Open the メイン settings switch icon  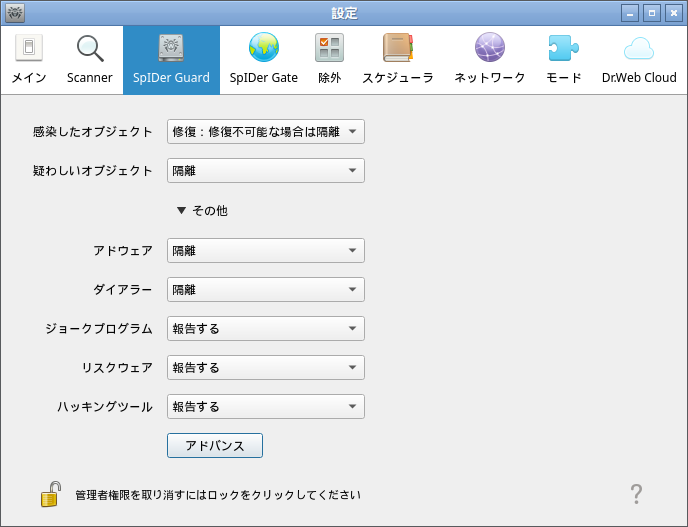29,47
